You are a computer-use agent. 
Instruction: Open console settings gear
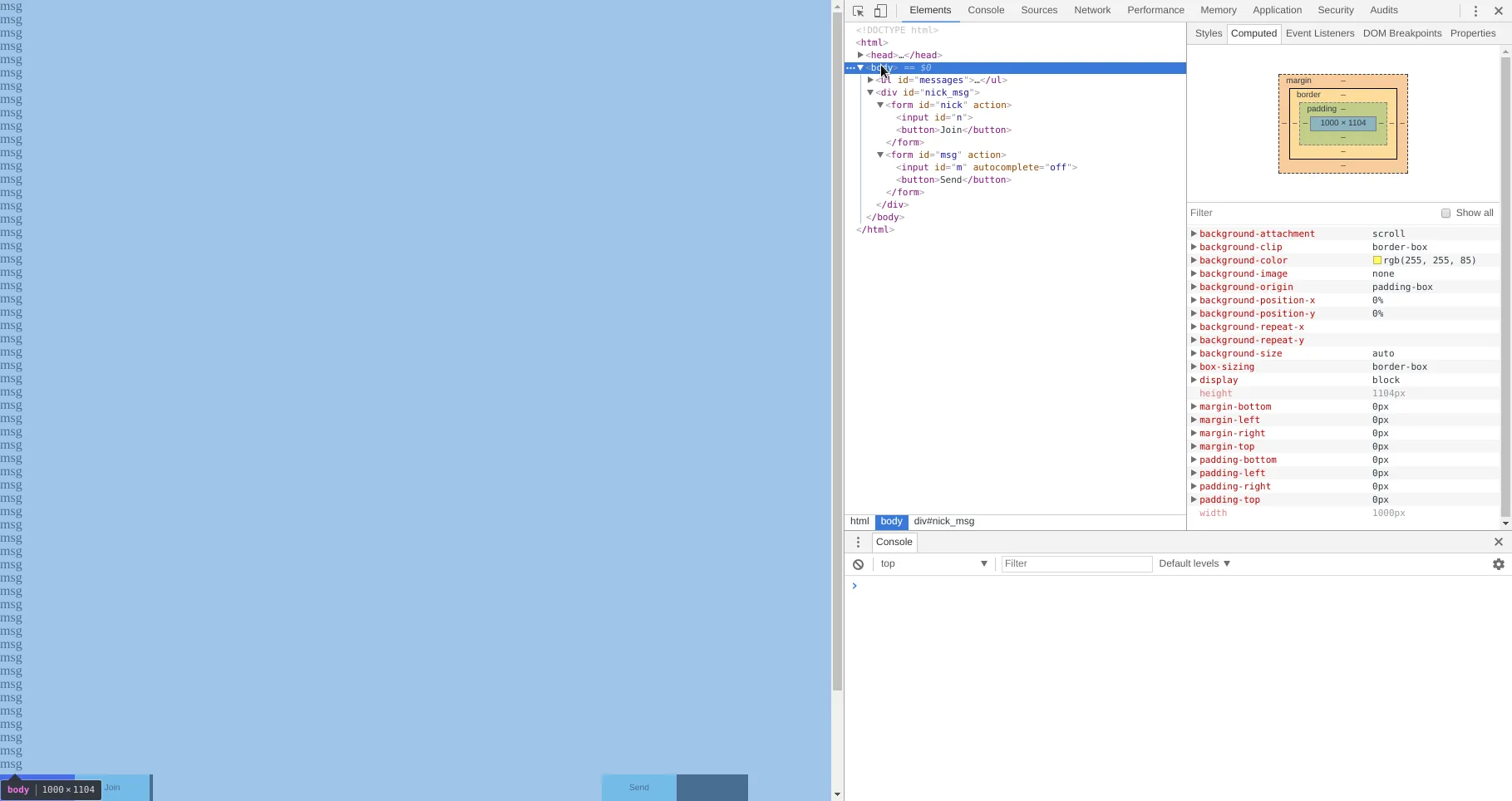pos(1499,564)
